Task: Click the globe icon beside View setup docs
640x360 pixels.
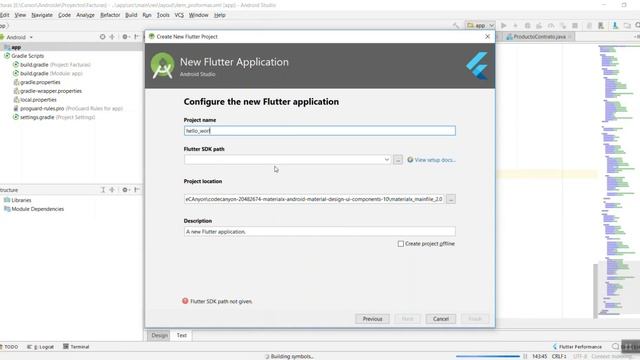Action: click(410, 160)
